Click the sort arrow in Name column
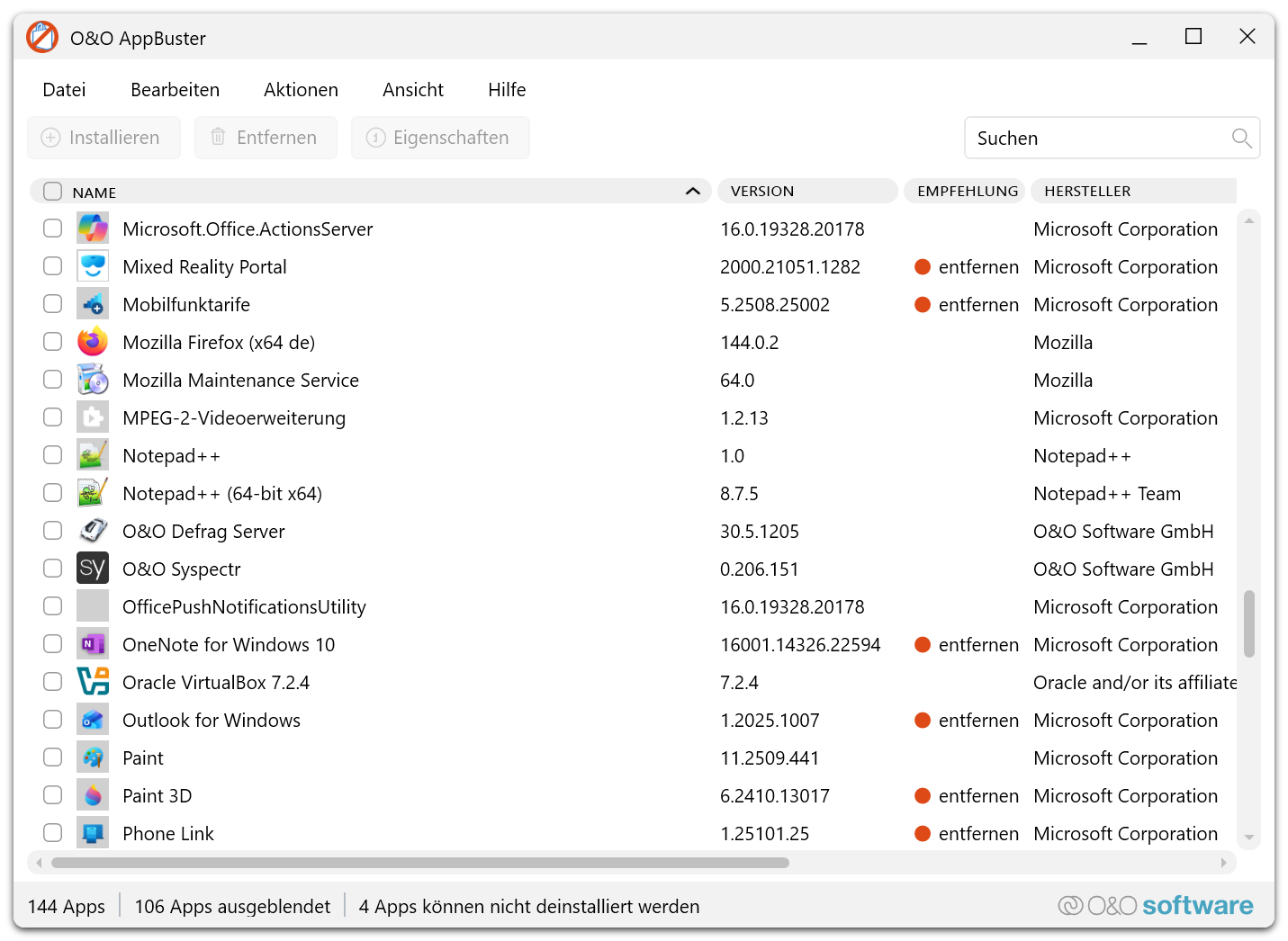Image resolution: width=1288 pixels, height=941 pixels. pos(692,192)
